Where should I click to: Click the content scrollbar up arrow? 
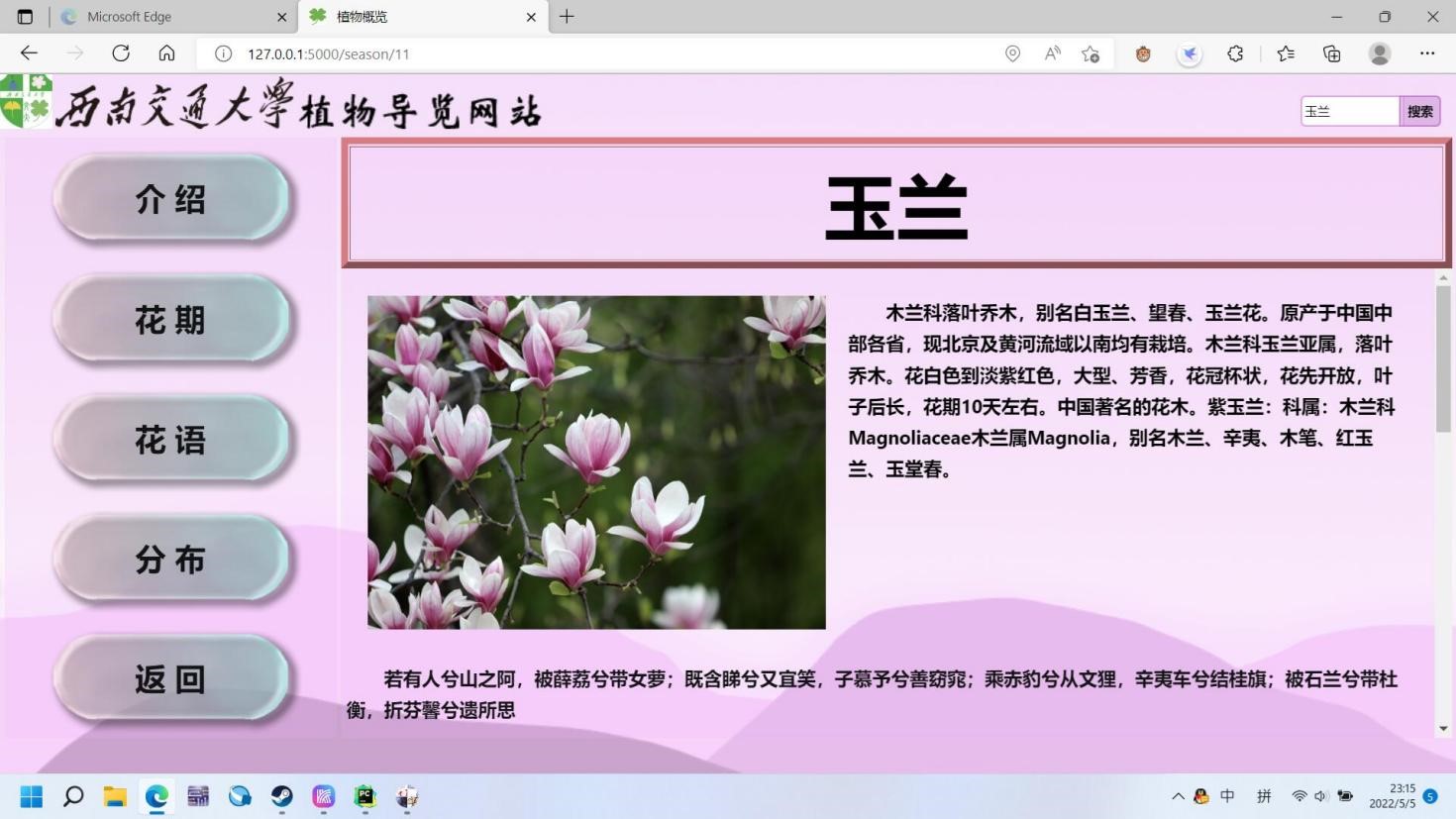1443,278
